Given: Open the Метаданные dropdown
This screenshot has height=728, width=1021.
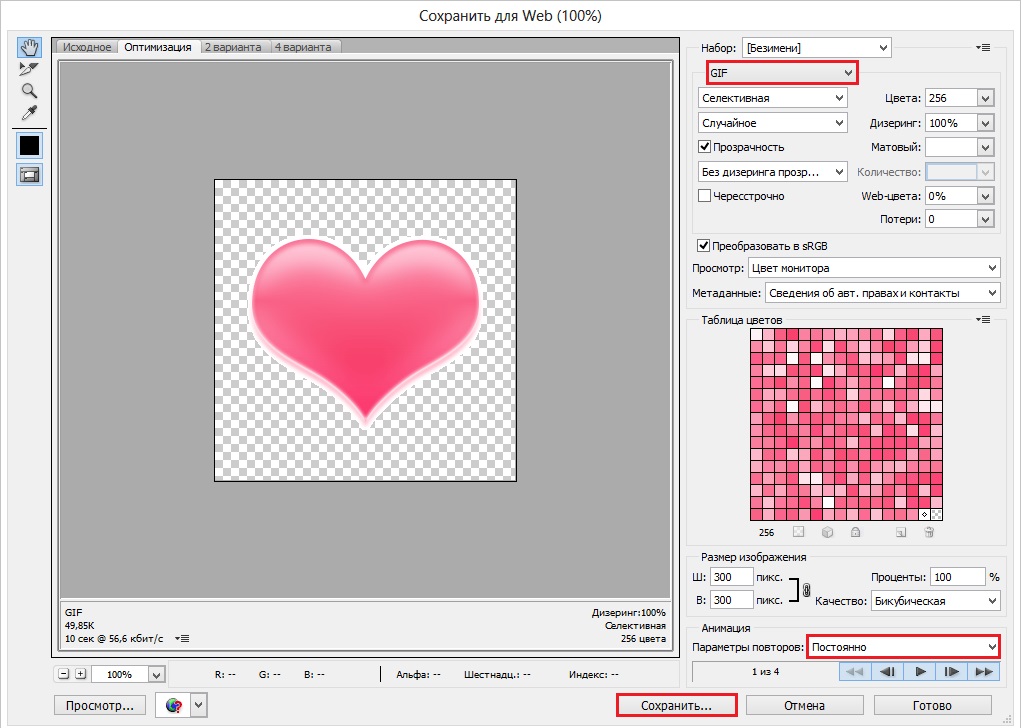Looking at the screenshot, I should (882, 292).
